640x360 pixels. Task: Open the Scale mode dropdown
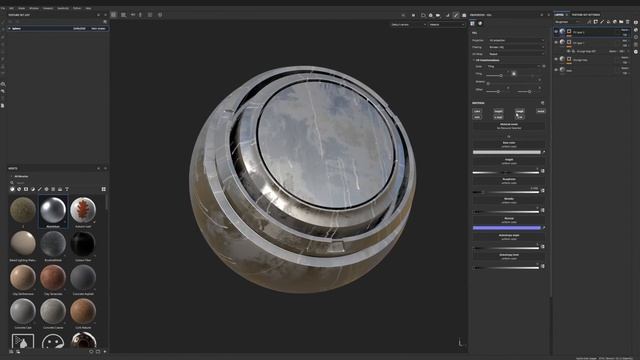click(513, 66)
